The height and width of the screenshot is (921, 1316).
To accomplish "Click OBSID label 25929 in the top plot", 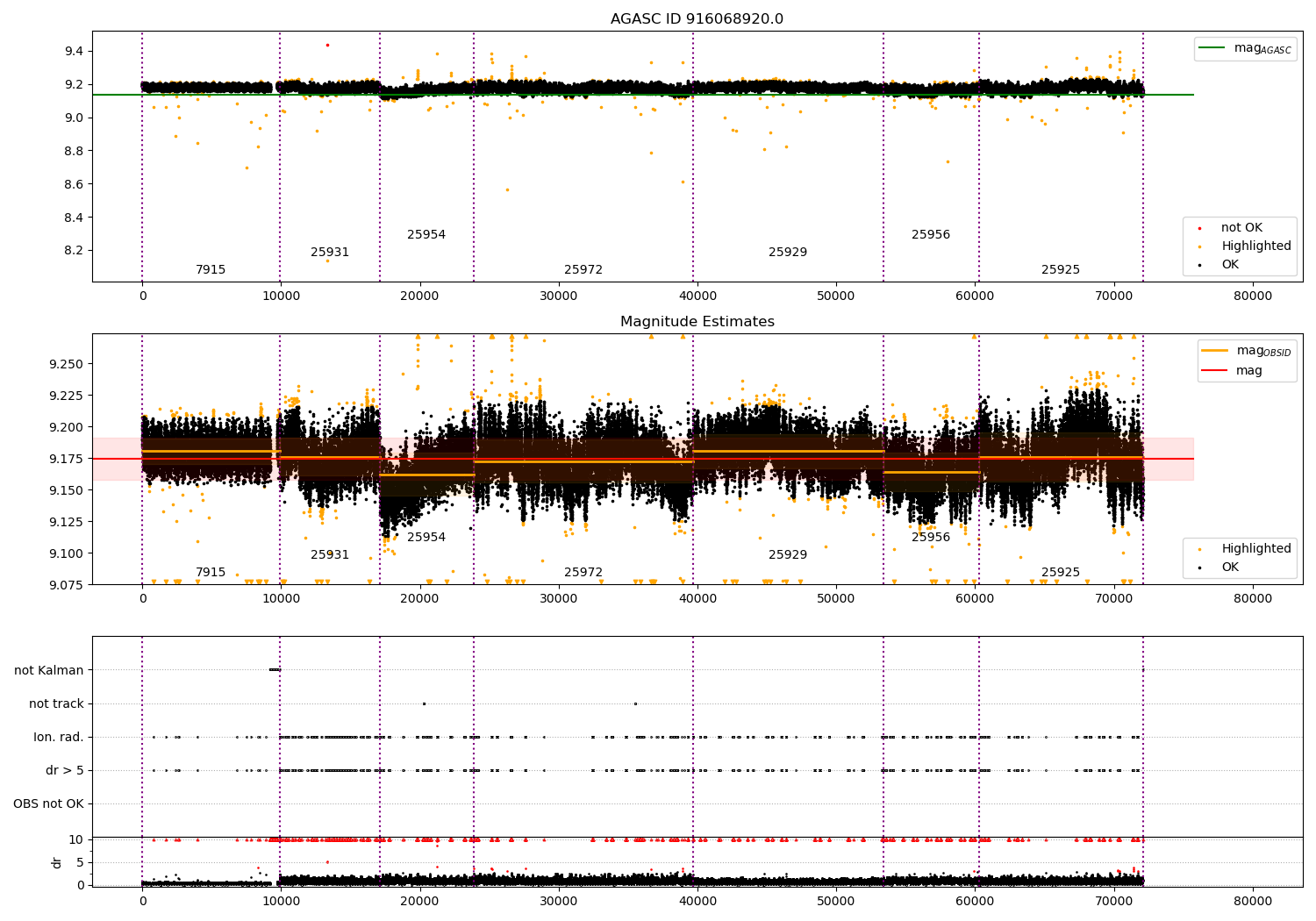I will (788, 253).
